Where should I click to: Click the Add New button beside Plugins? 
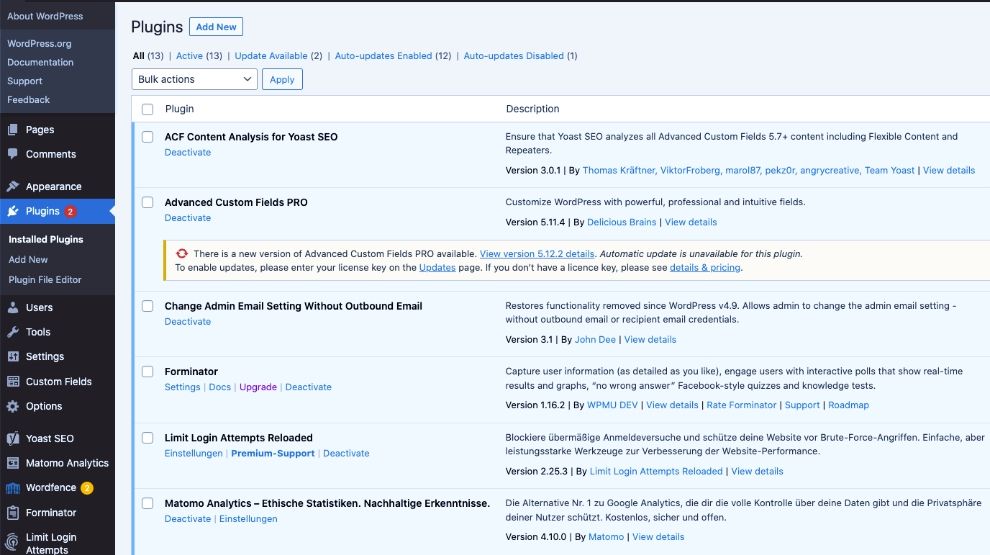(x=216, y=27)
